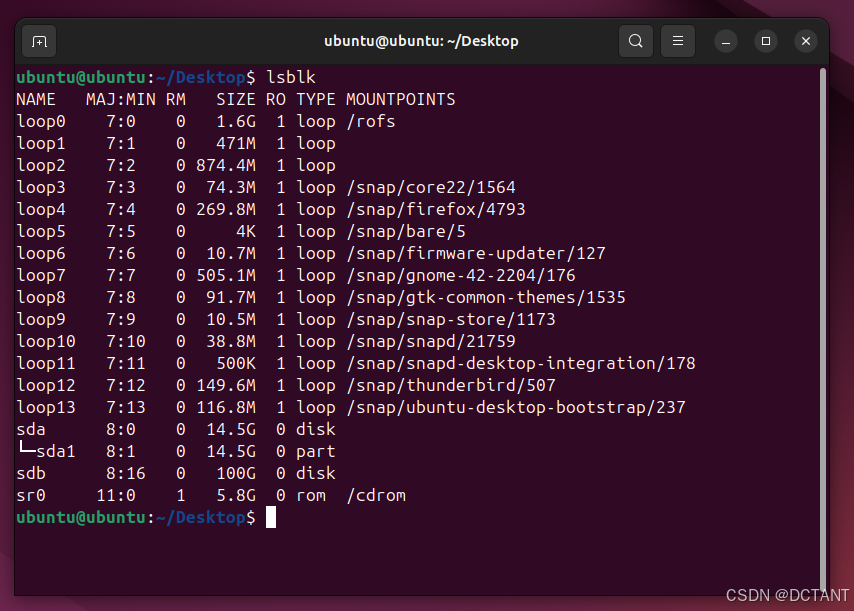Click the part type in the sda1 row
Viewport: 854px width, 611px height.
click(x=316, y=451)
